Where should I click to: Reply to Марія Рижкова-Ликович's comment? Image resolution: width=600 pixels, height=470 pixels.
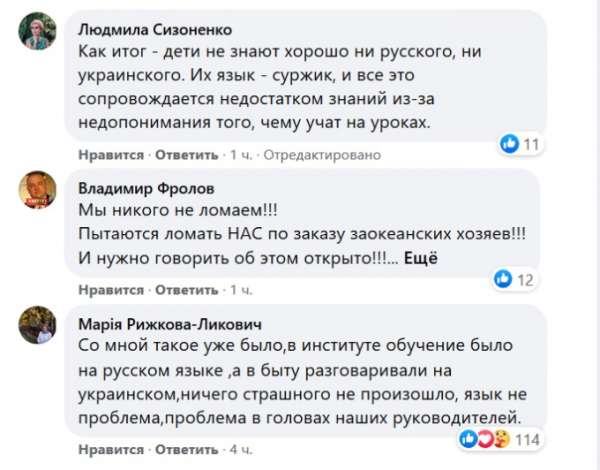point(185,449)
